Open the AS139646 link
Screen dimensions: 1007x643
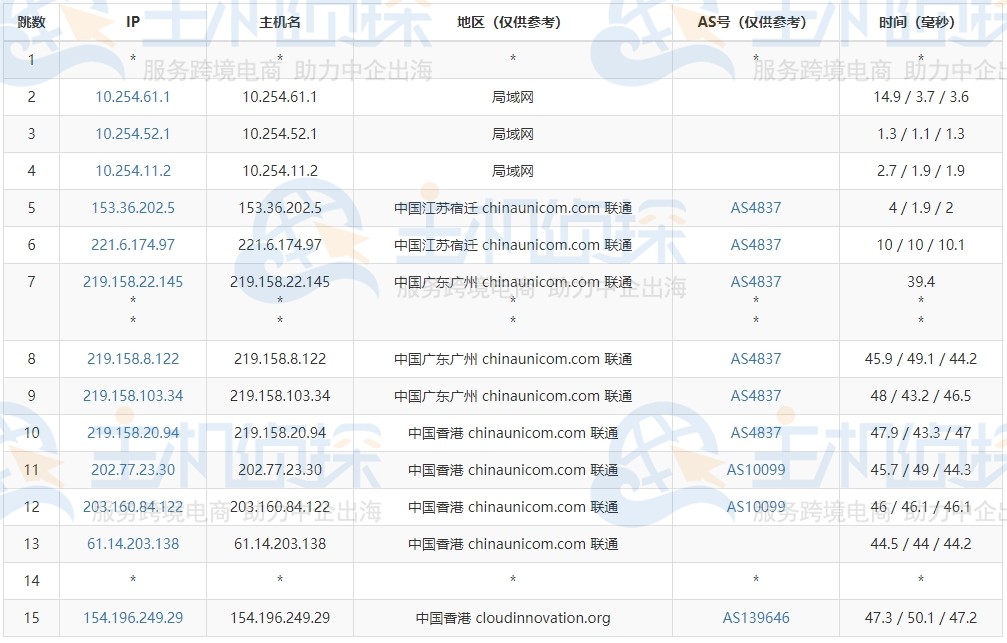[x=756, y=618]
